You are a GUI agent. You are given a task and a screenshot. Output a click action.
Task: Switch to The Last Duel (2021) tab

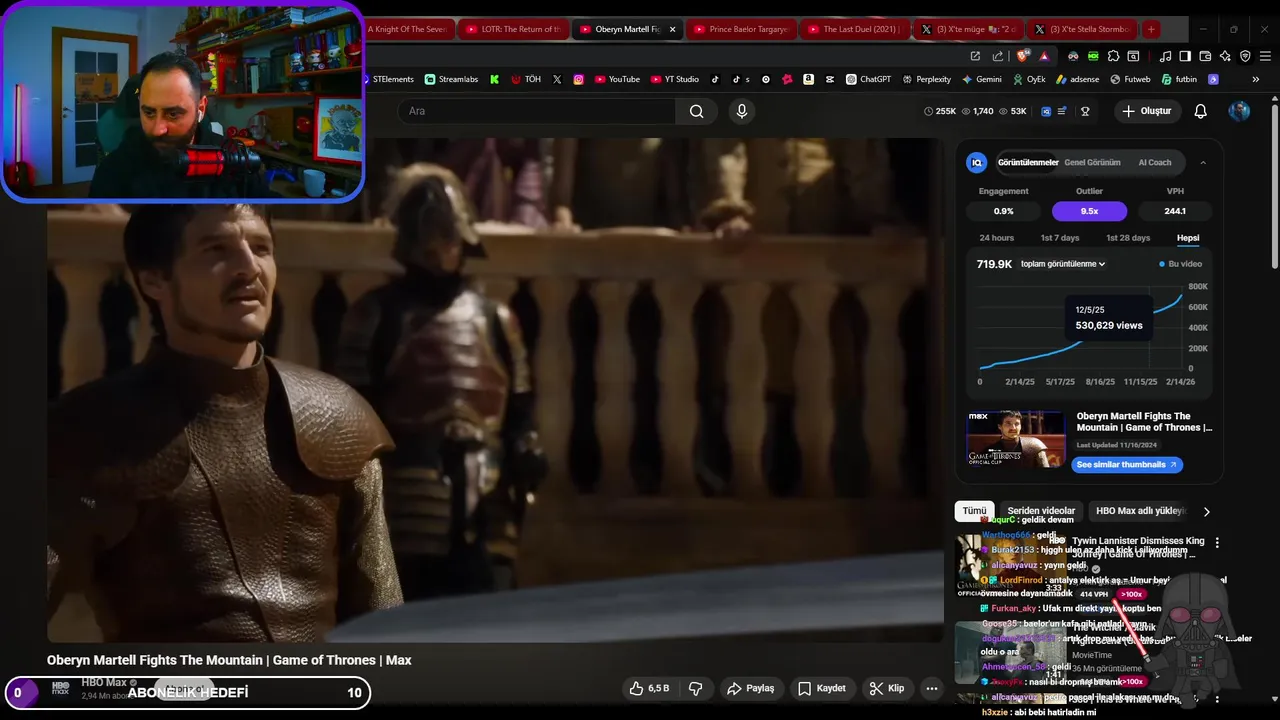[856, 29]
